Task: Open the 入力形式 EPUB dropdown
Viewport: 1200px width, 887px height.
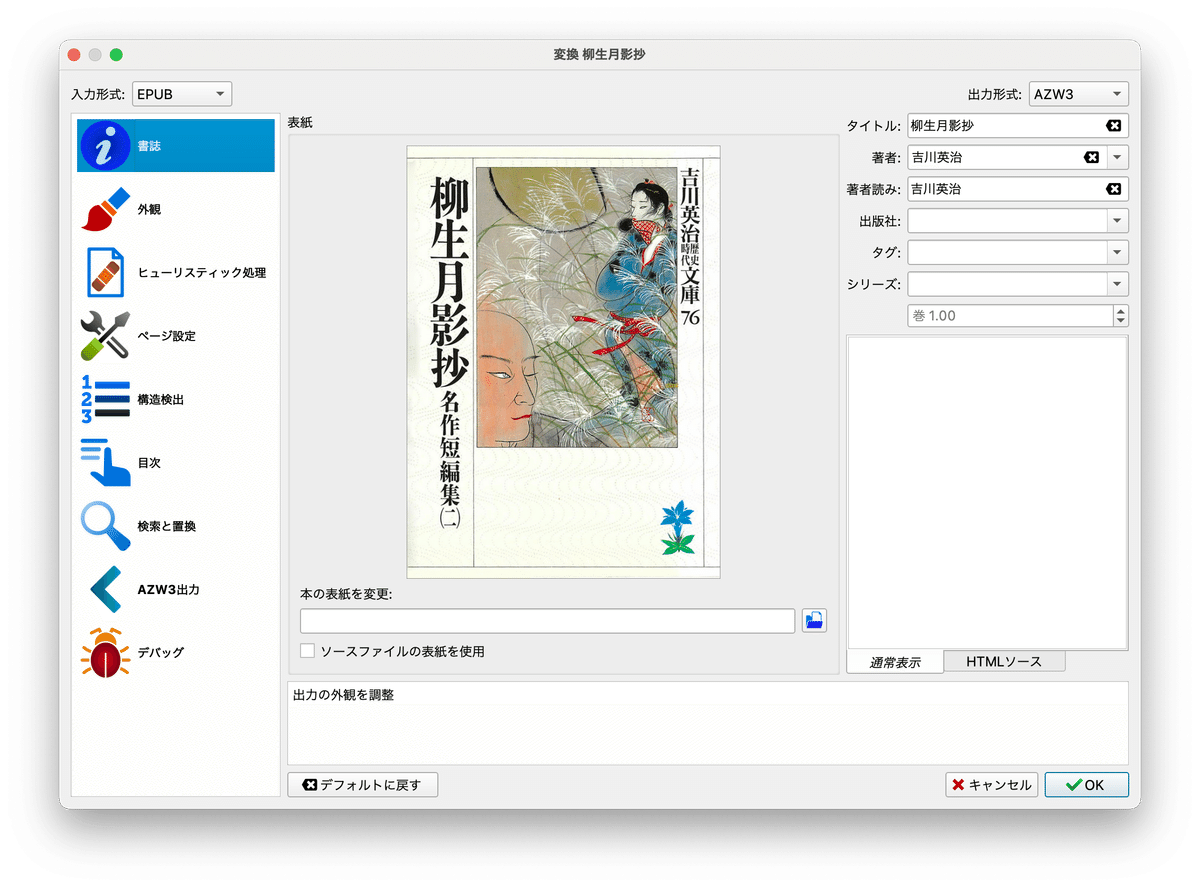Action: pyautogui.click(x=182, y=94)
